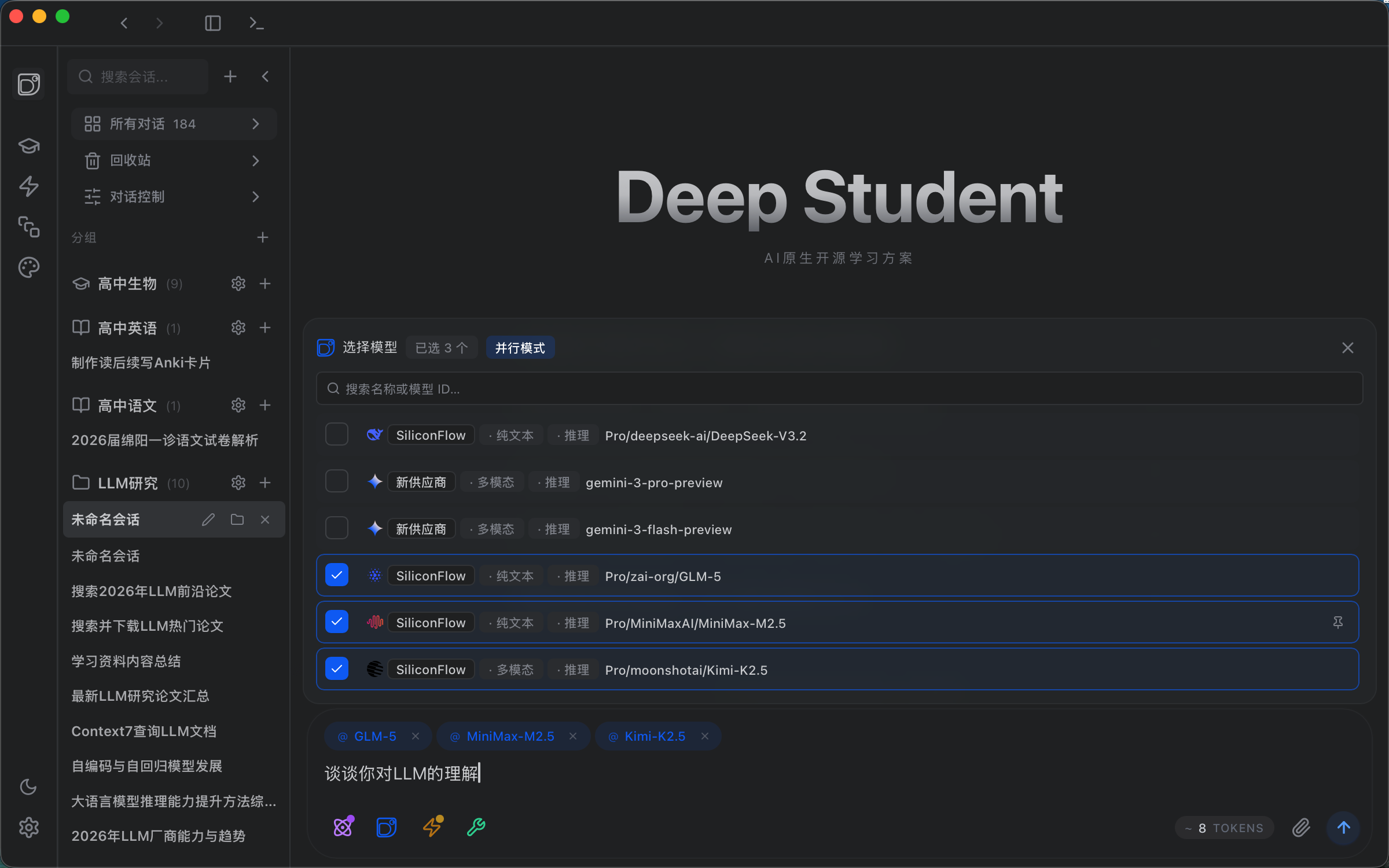Go back with the left arrow in title bar
The width and height of the screenshot is (1389, 868).
(x=124, y=23)
